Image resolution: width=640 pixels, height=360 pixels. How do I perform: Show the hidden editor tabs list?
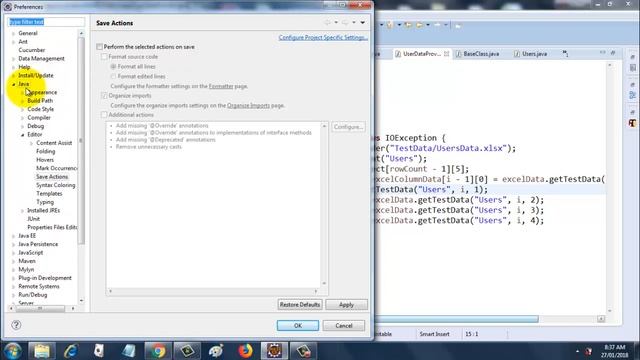point(565,53)
